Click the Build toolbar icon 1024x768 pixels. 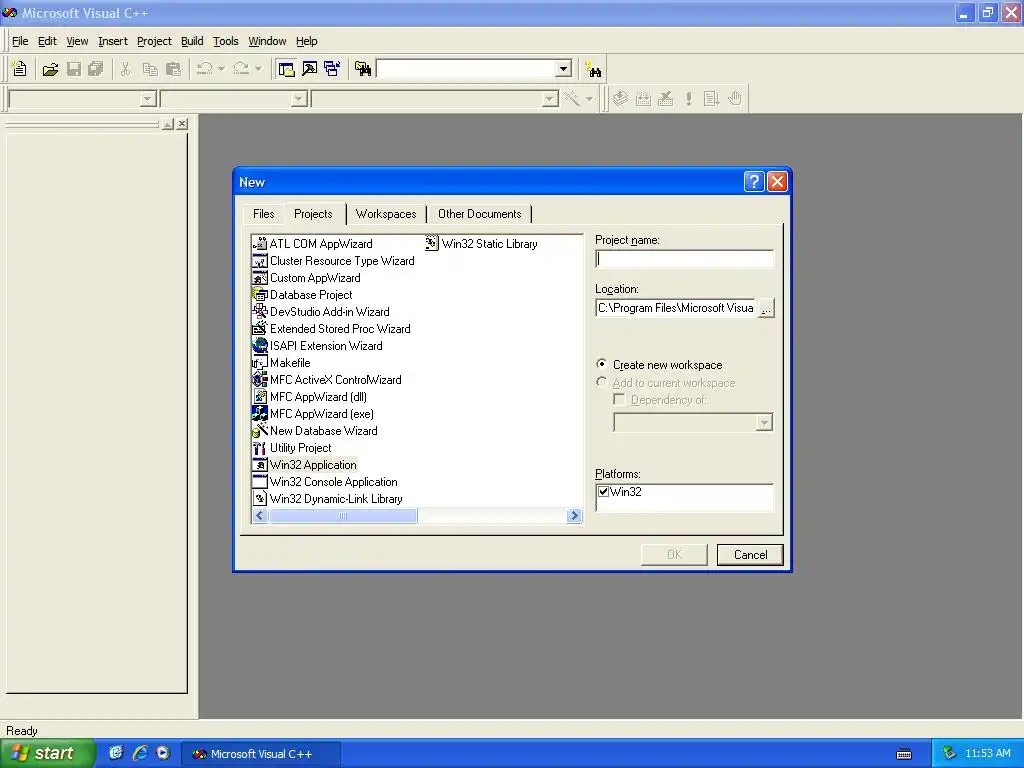[643, 99]
